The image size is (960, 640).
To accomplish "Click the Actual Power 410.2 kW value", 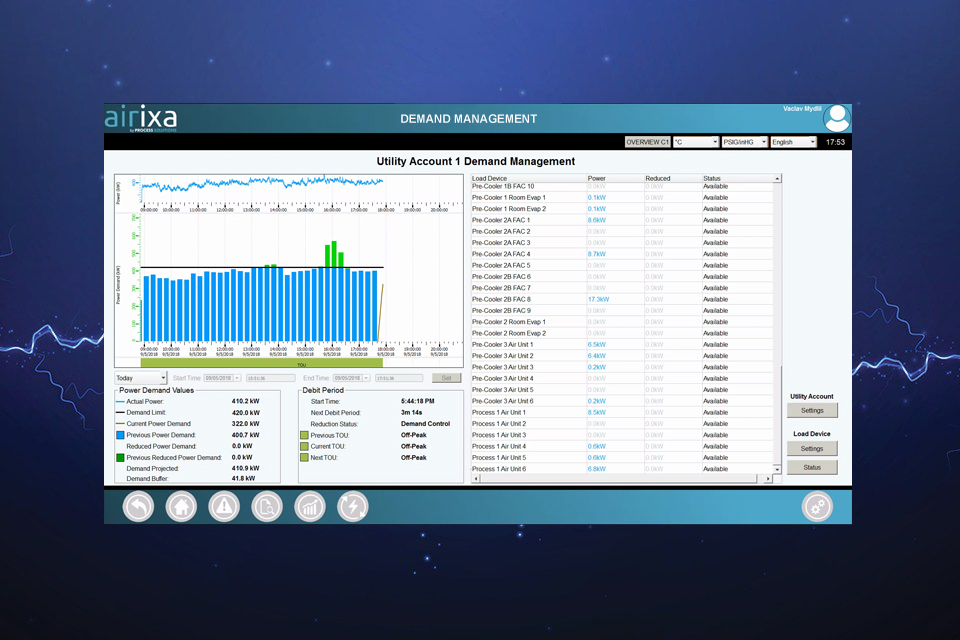I will point(246,401).
